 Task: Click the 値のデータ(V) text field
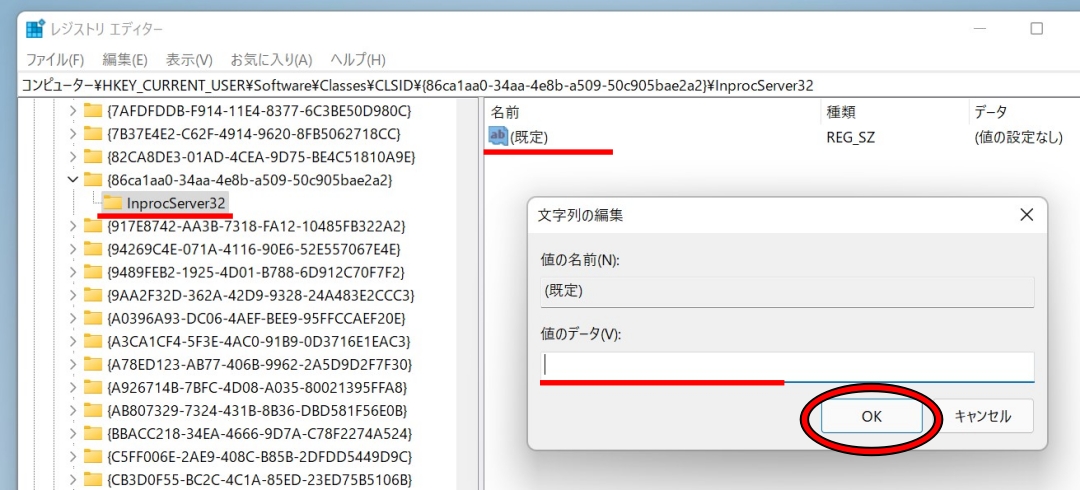787,366
